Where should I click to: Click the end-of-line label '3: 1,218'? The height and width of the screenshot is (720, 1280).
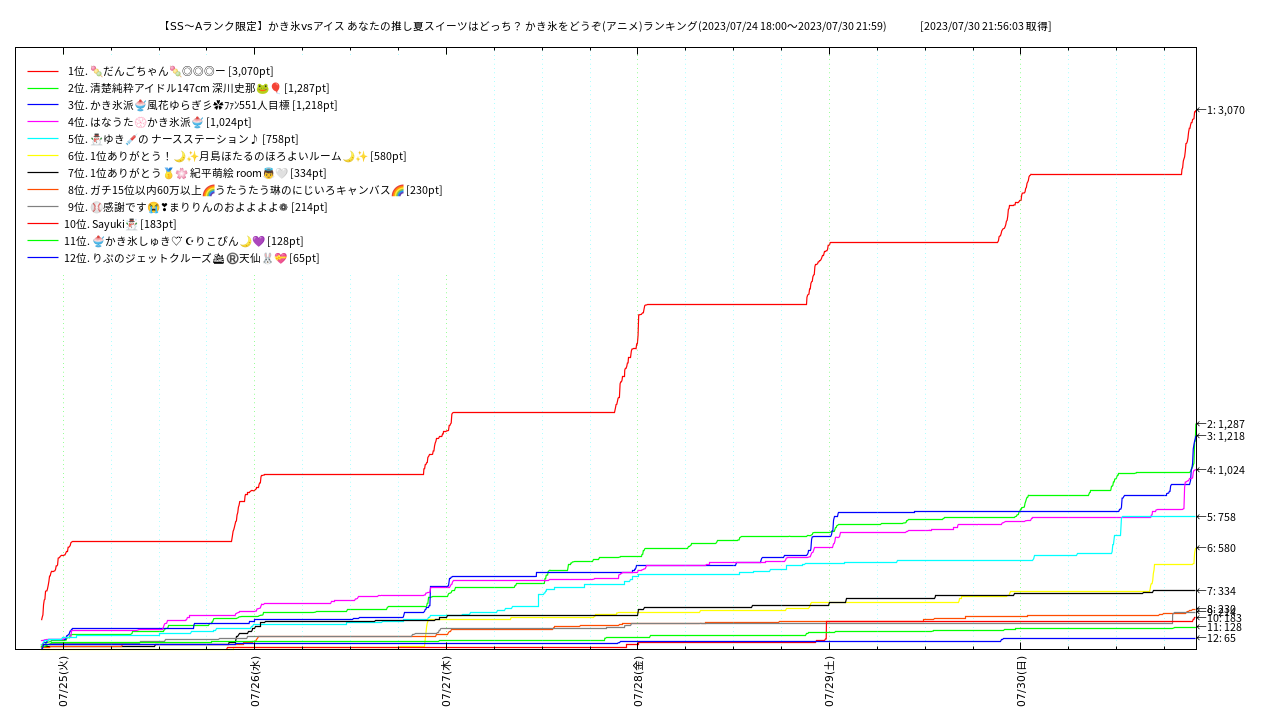click(x=1226, y=436)
